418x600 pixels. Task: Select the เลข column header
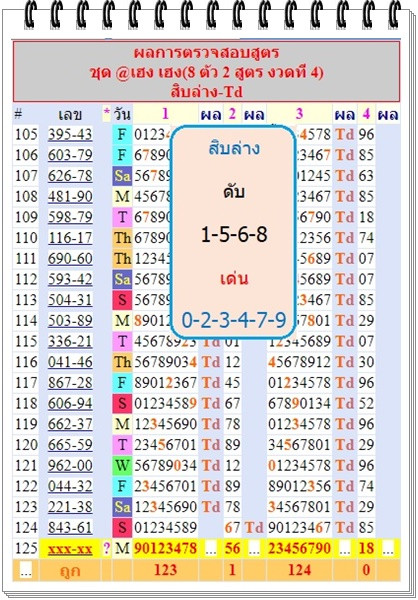(x=70, y=114)
